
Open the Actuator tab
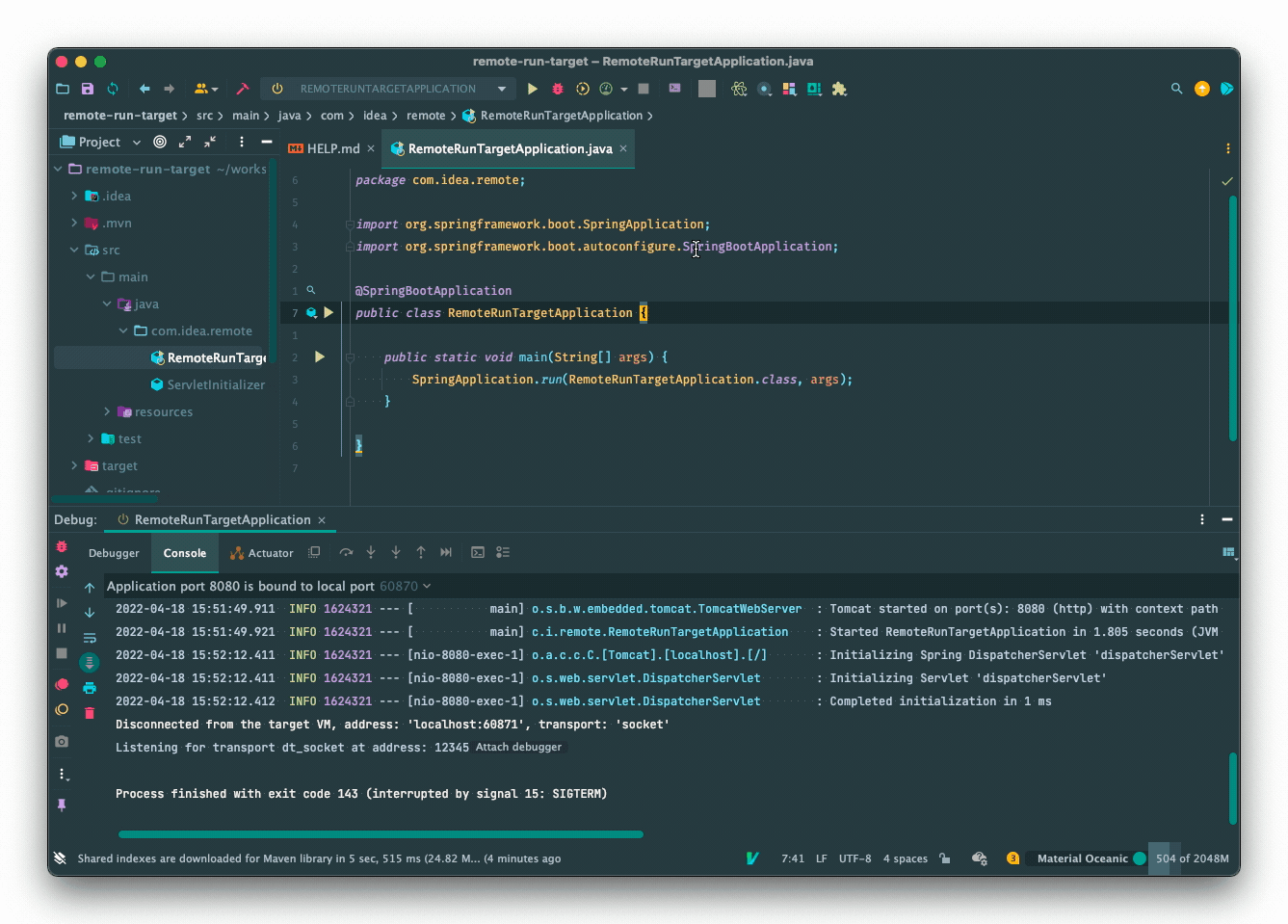(261, 553)
